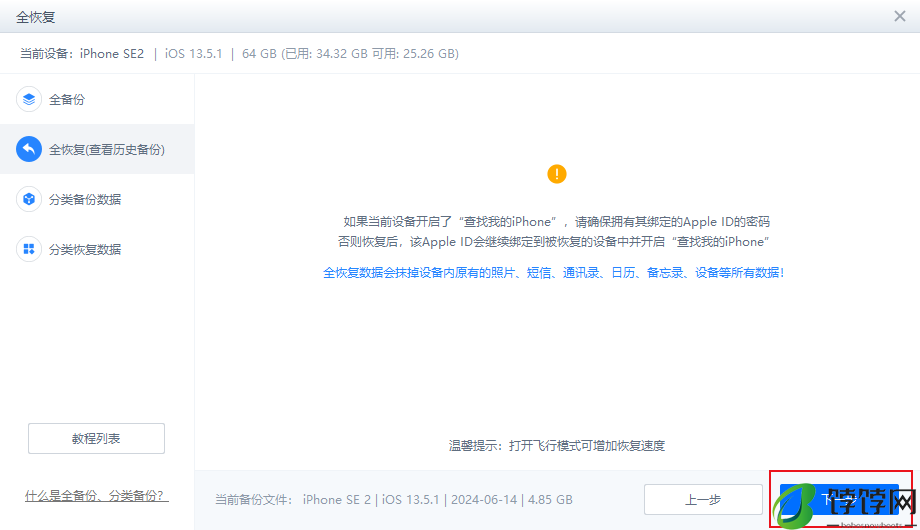Go back with the 上一步 button
The width and height of the screenshot is (920, 530).
click(703, 499)
